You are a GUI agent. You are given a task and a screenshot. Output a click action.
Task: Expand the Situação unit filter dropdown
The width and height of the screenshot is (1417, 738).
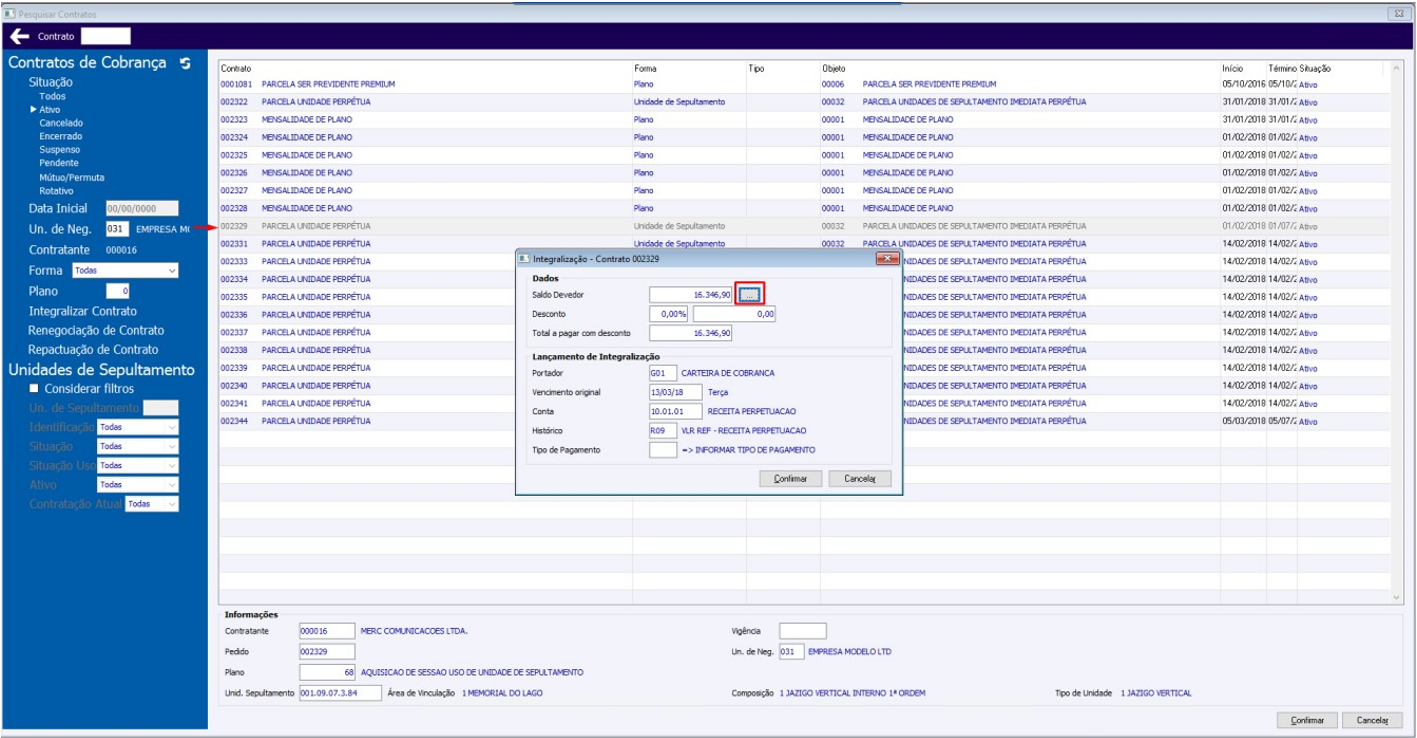point(138,446)
